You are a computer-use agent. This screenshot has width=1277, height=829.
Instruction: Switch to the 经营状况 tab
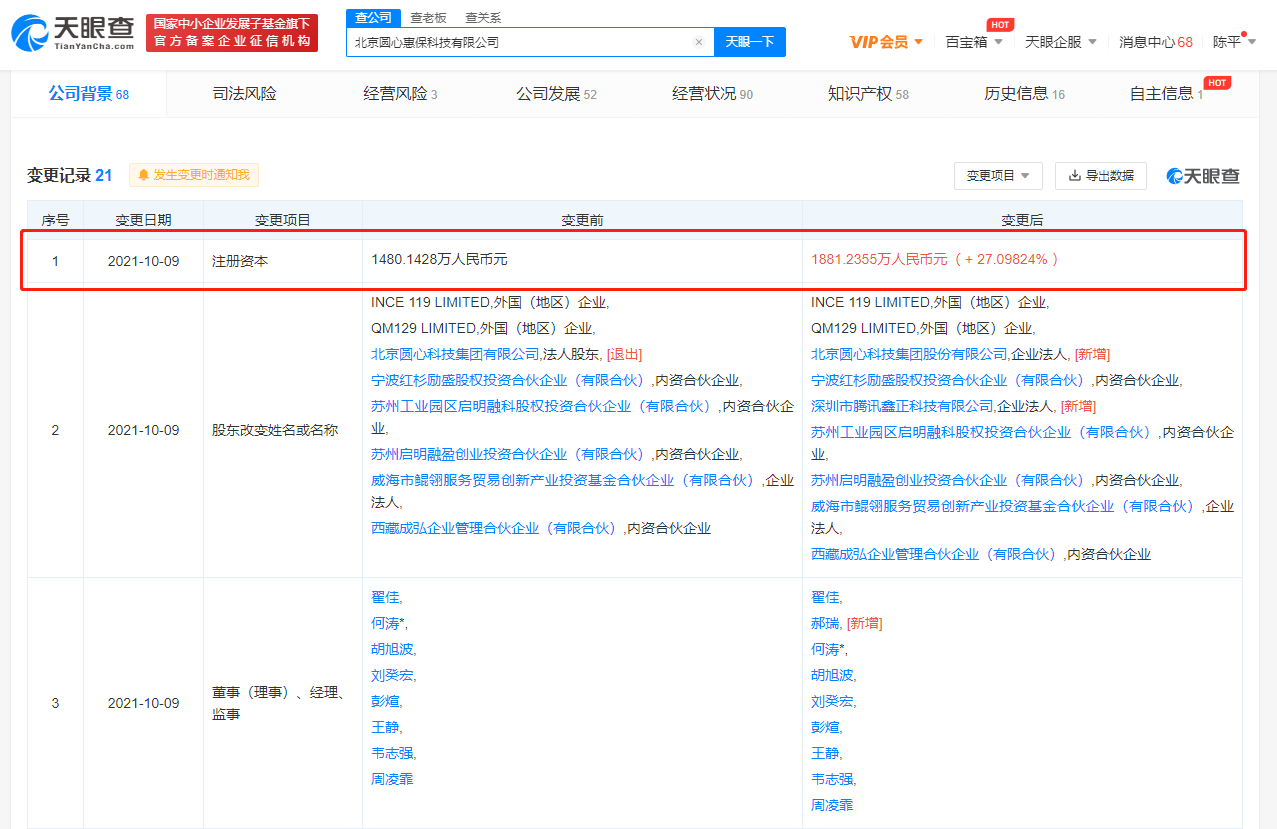pos(712,94)
